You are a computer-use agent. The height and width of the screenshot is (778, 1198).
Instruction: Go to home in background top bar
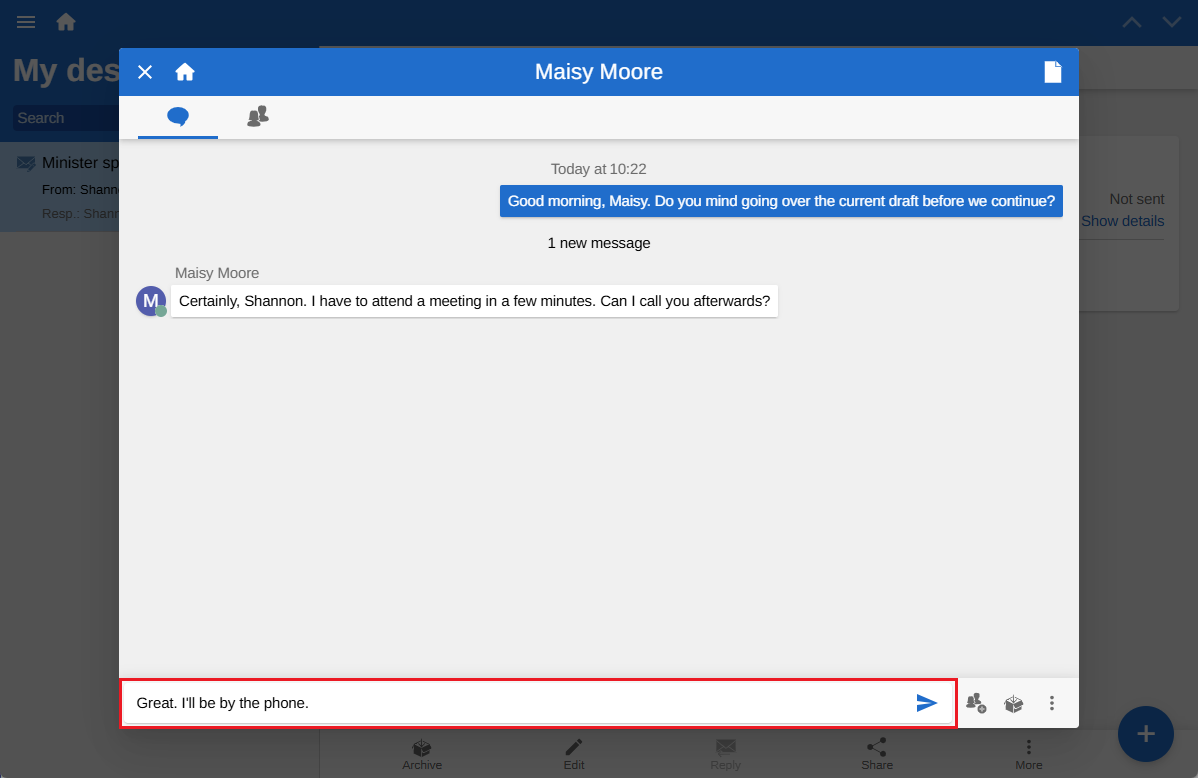(66, 21)
